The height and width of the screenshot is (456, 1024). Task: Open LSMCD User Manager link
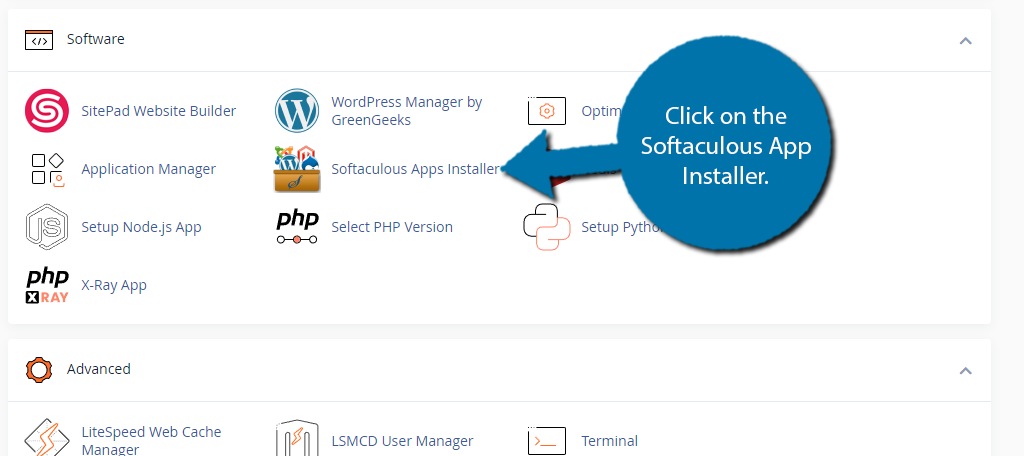[x=402, y=441]
